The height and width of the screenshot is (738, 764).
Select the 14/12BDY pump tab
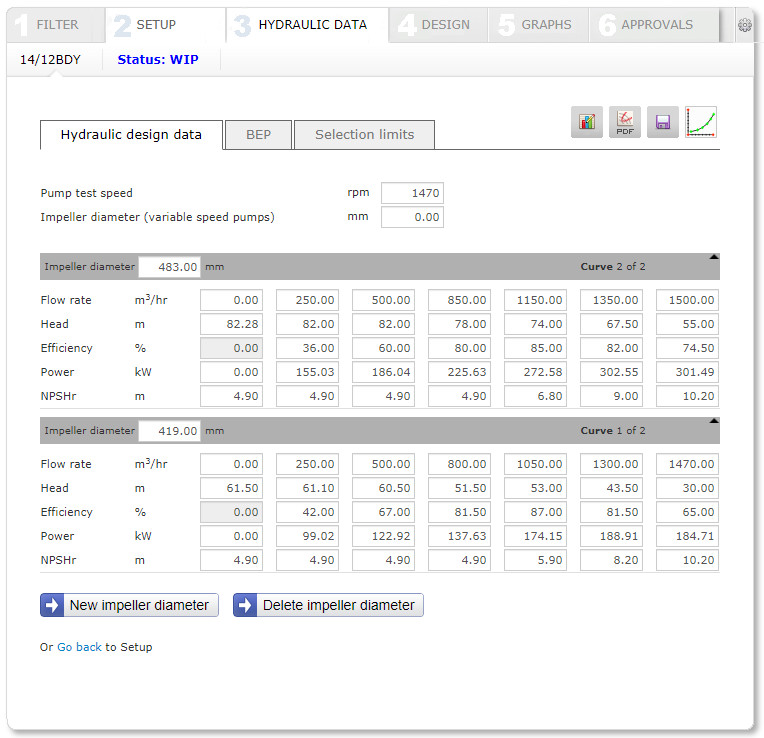click(x=51, y=60)
